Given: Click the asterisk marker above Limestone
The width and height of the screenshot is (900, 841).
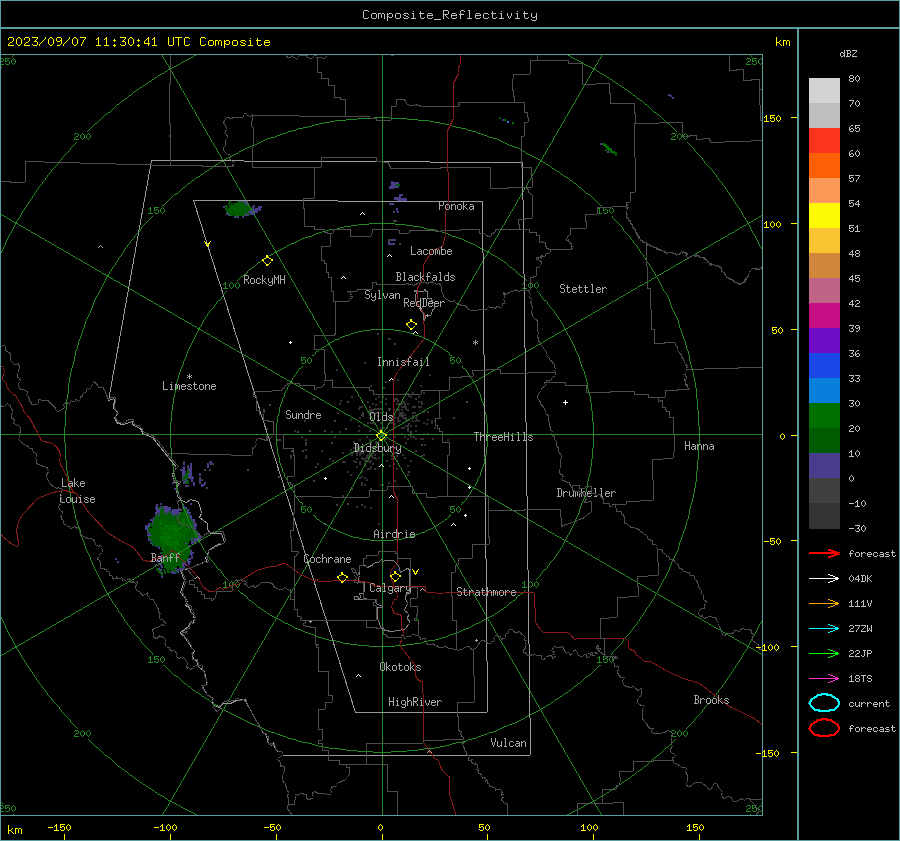Looking at the screenshot, I should 189,377.
